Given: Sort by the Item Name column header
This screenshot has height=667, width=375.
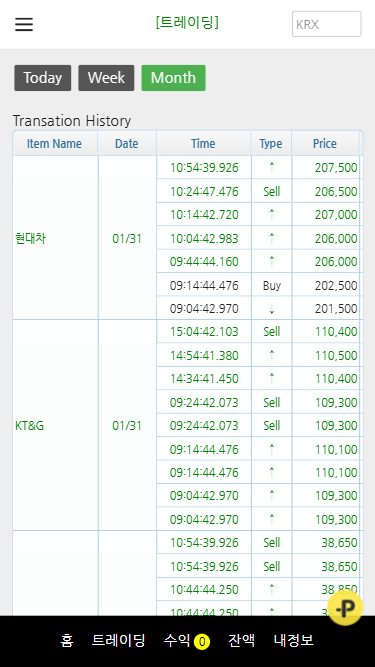Looking at the screenshot, I should 55,143.
